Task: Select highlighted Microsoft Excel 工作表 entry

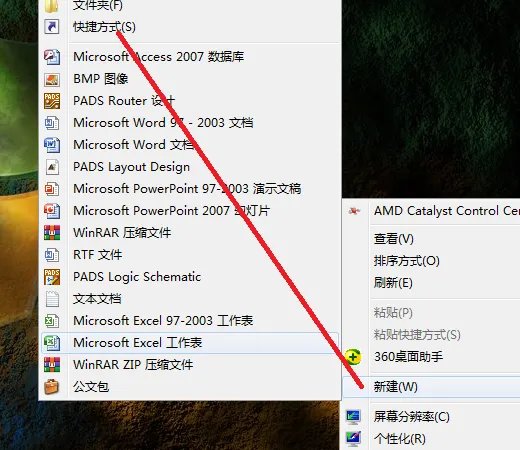Action: 190,343
